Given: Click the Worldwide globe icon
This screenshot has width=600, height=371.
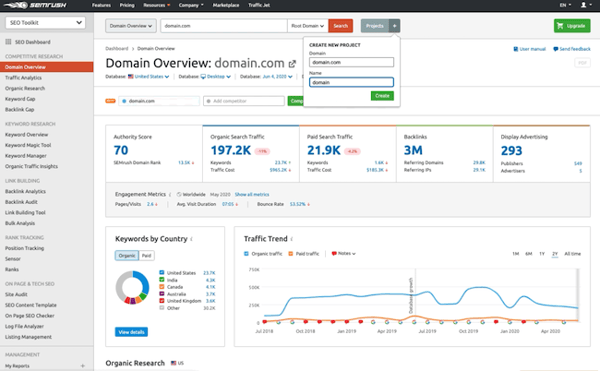Looking at the screenshot, I should pyautogui.click(x=179, y=194).
